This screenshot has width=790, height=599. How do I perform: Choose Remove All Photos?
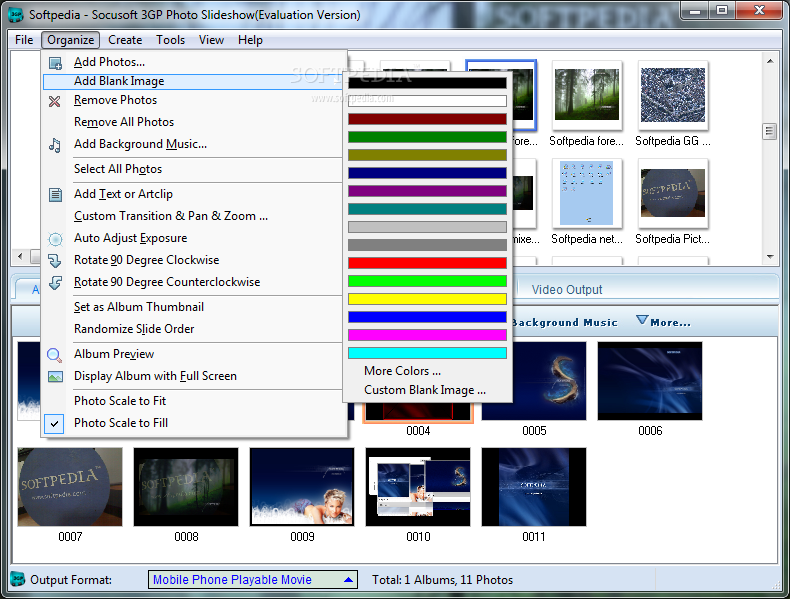(x=124, y=122)
